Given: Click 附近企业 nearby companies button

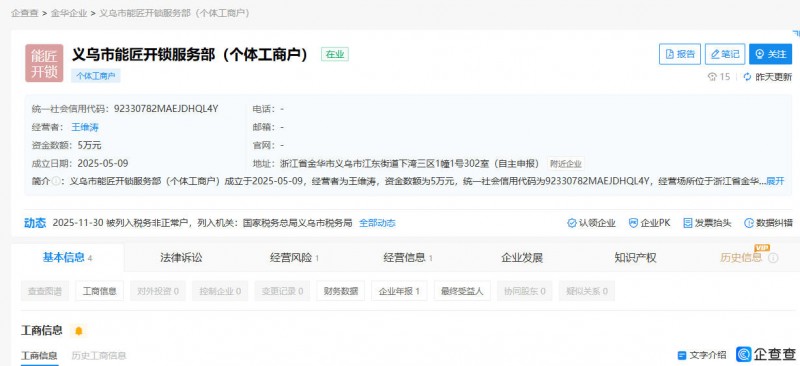Looking at the screenshot, I should [x=566, y=164].
